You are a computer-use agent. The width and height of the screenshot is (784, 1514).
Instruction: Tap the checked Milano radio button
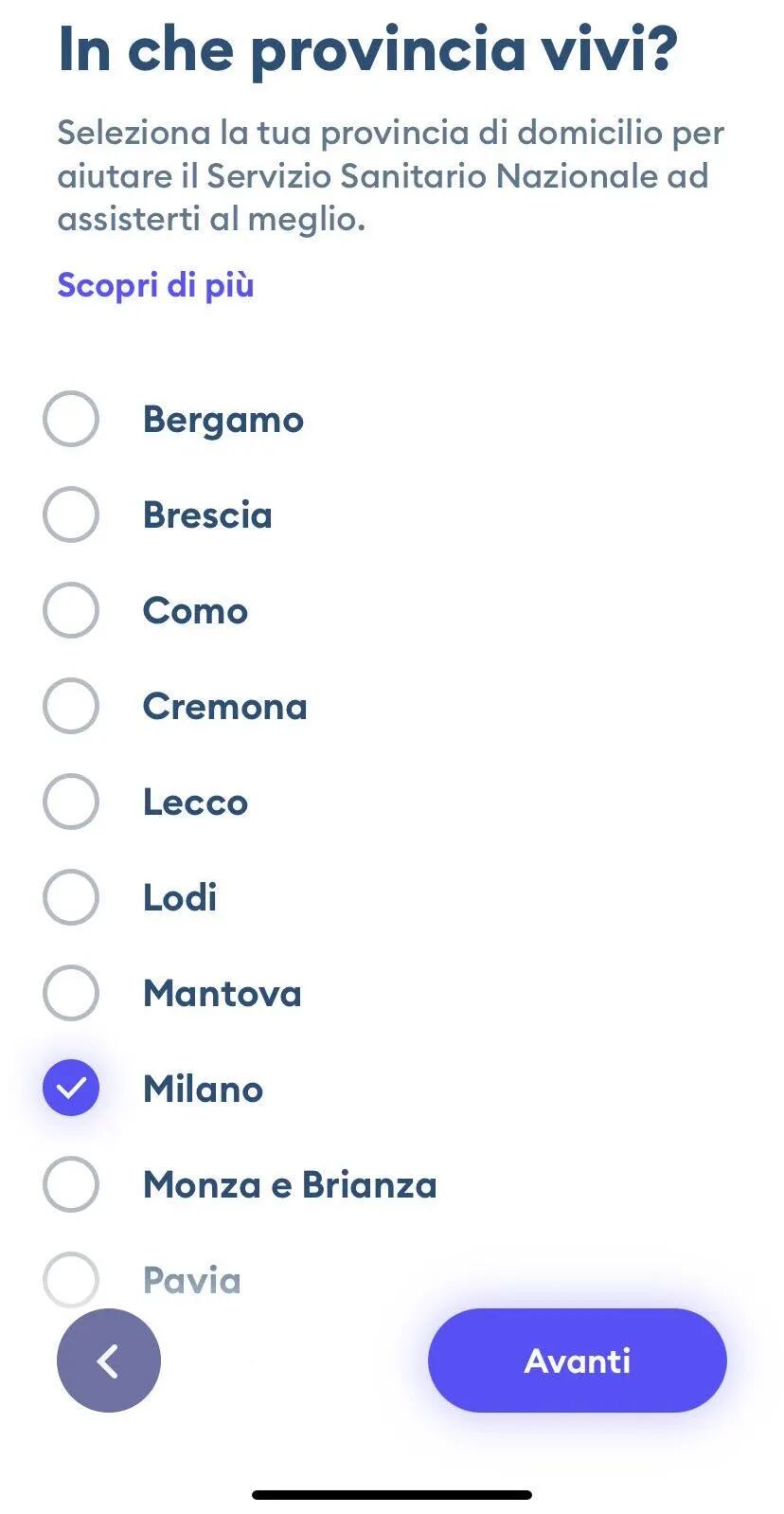tap(71, 1089)
